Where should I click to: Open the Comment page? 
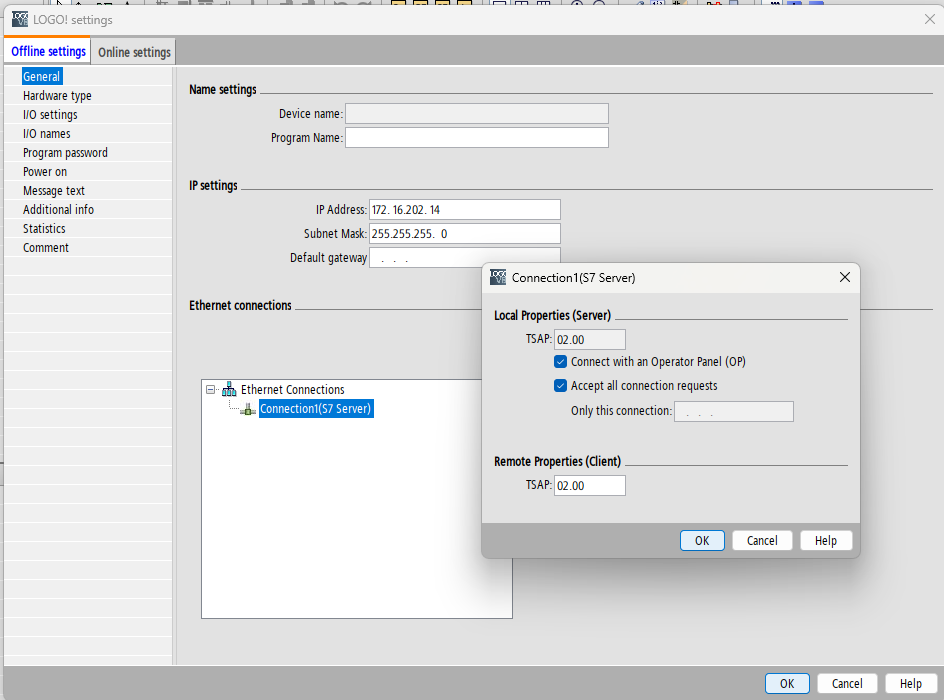(46, 247)
